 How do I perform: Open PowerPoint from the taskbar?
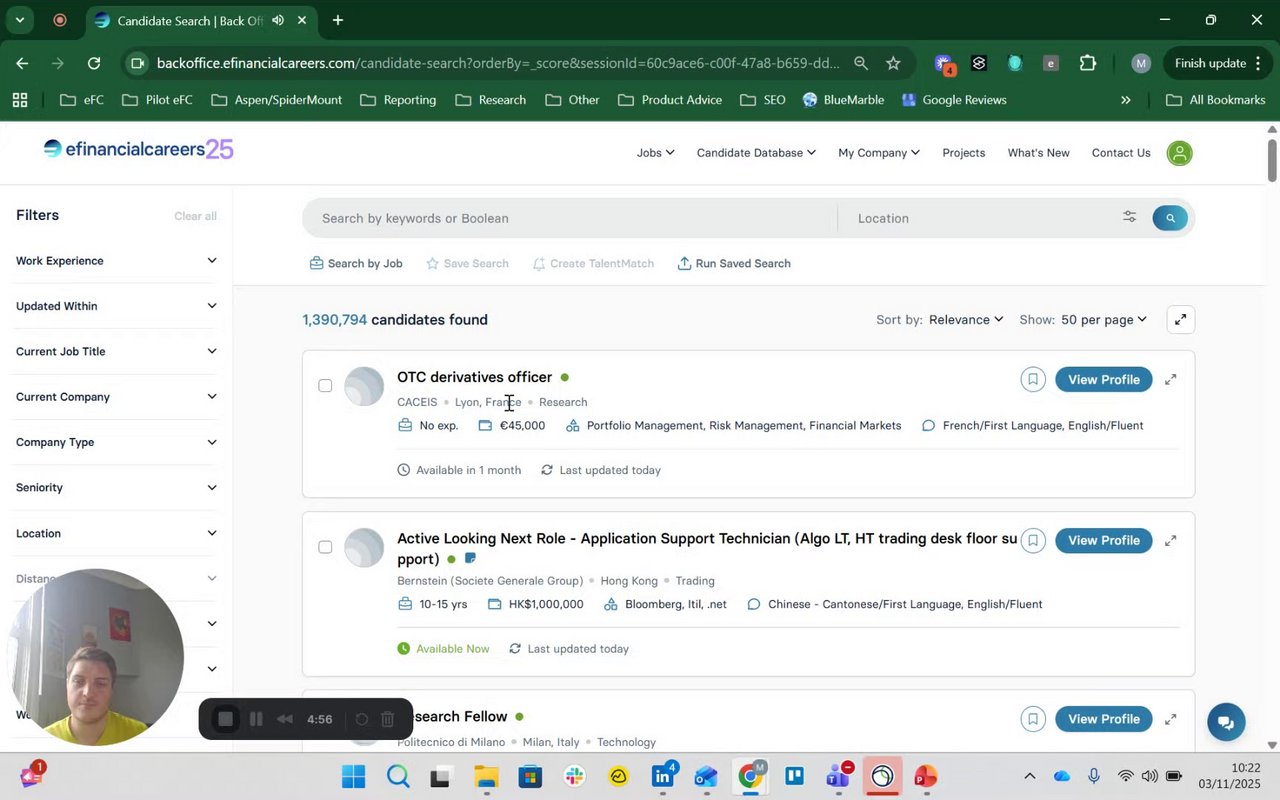925,777
